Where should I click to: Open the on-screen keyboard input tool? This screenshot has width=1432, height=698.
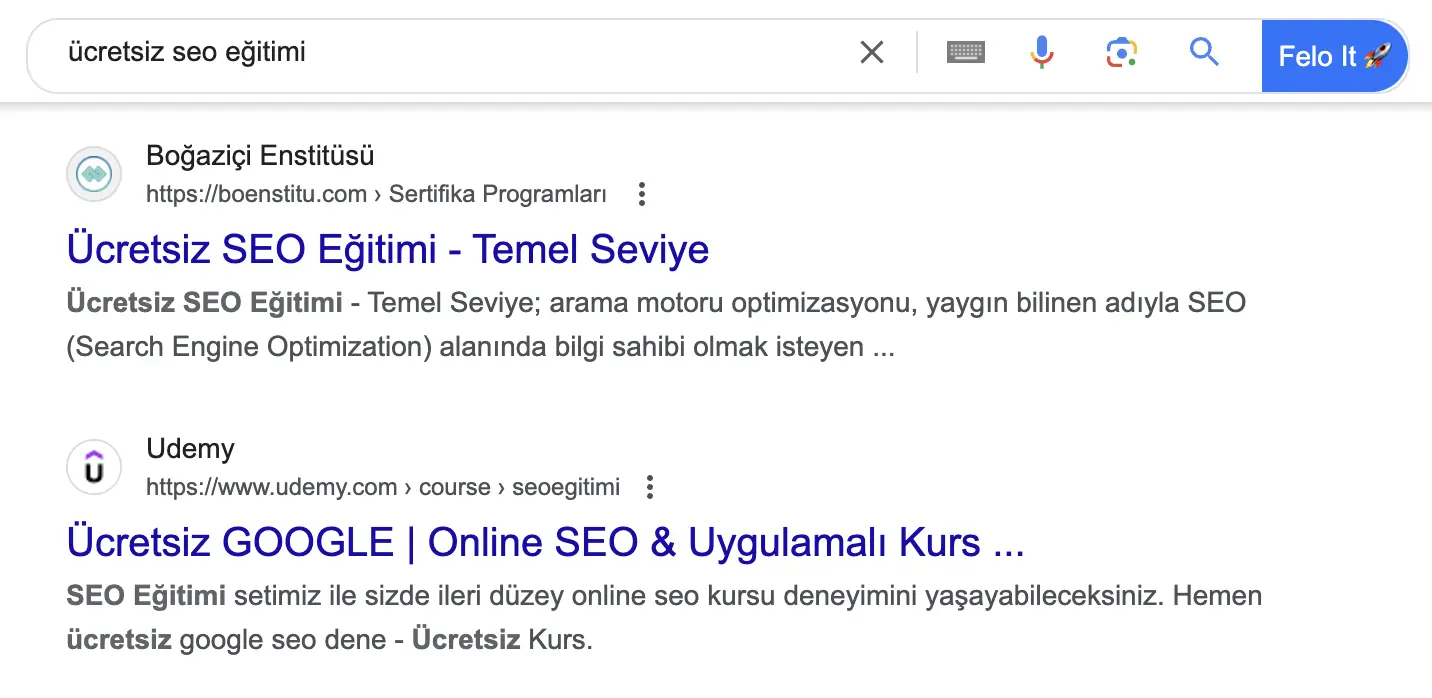click(966, 52)
